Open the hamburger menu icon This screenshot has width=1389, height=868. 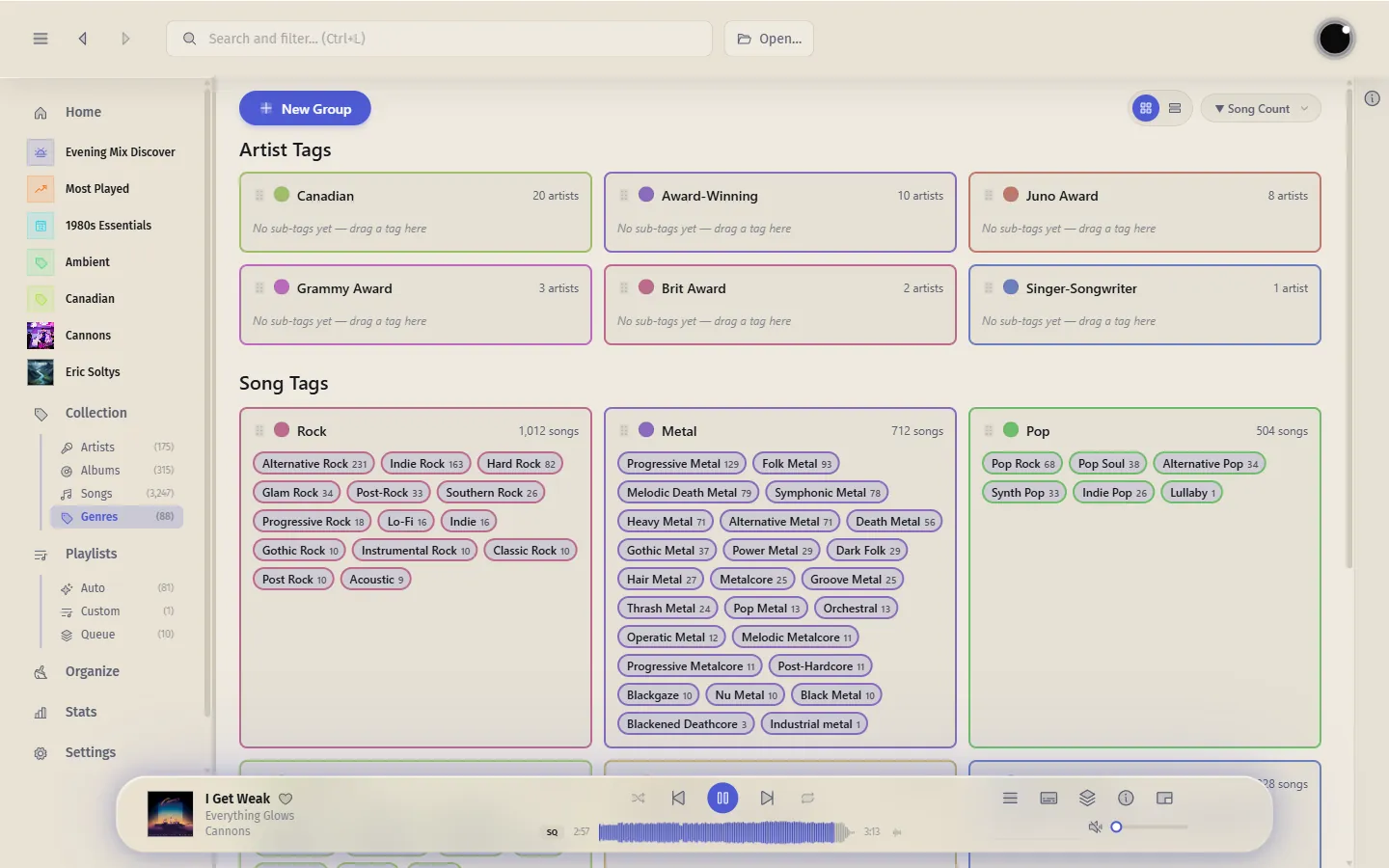(41, 39)
